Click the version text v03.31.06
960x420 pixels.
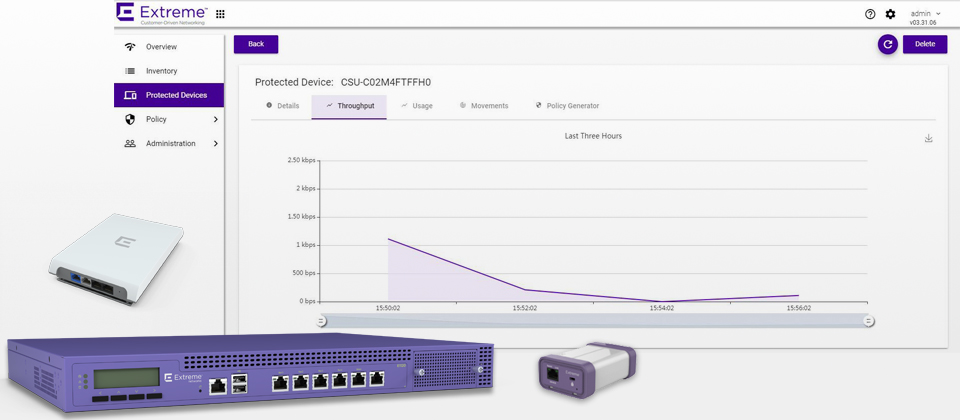[924, 22]
